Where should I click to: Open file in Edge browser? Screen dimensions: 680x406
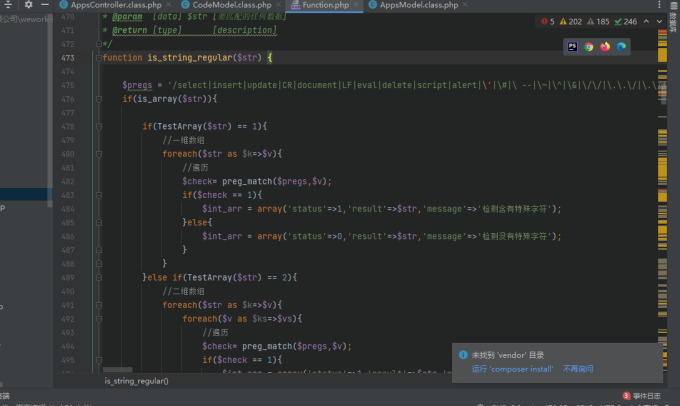621,47
